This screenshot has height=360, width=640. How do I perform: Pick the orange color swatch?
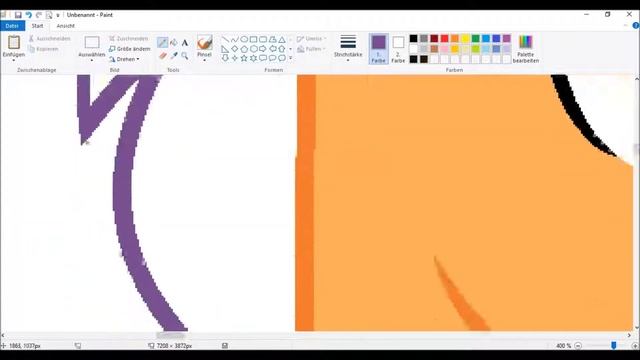pos(455,38)
